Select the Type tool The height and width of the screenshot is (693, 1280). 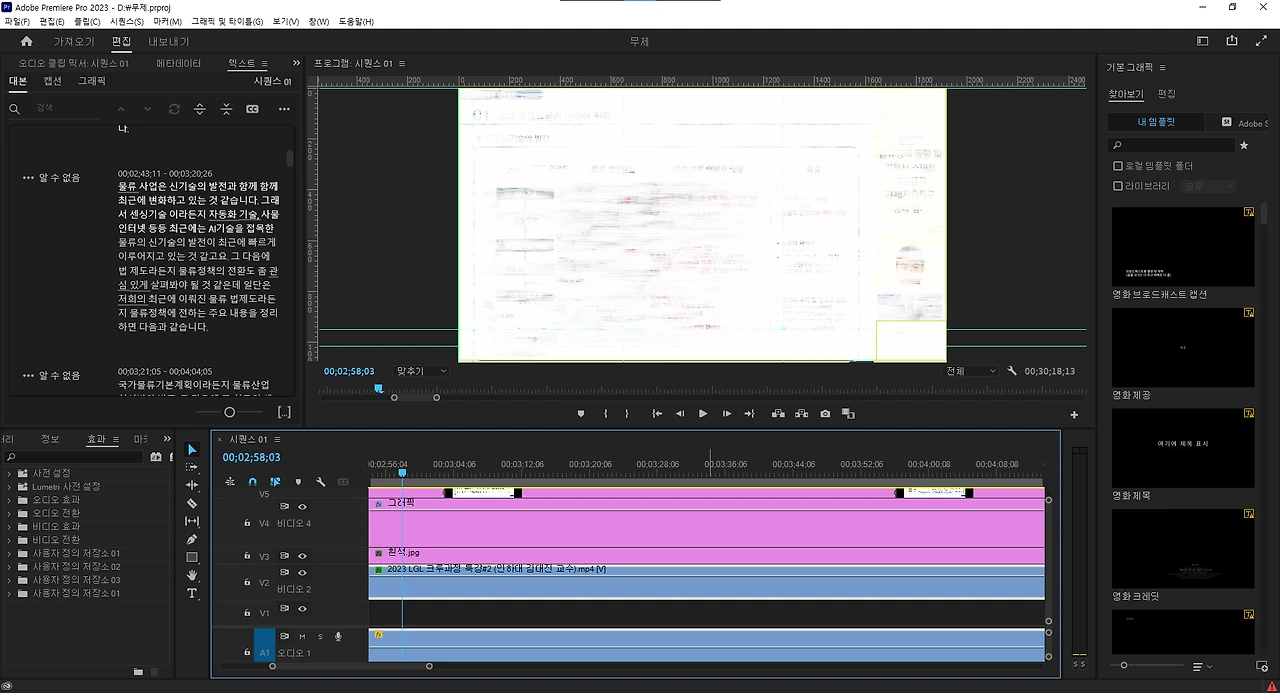192,593
